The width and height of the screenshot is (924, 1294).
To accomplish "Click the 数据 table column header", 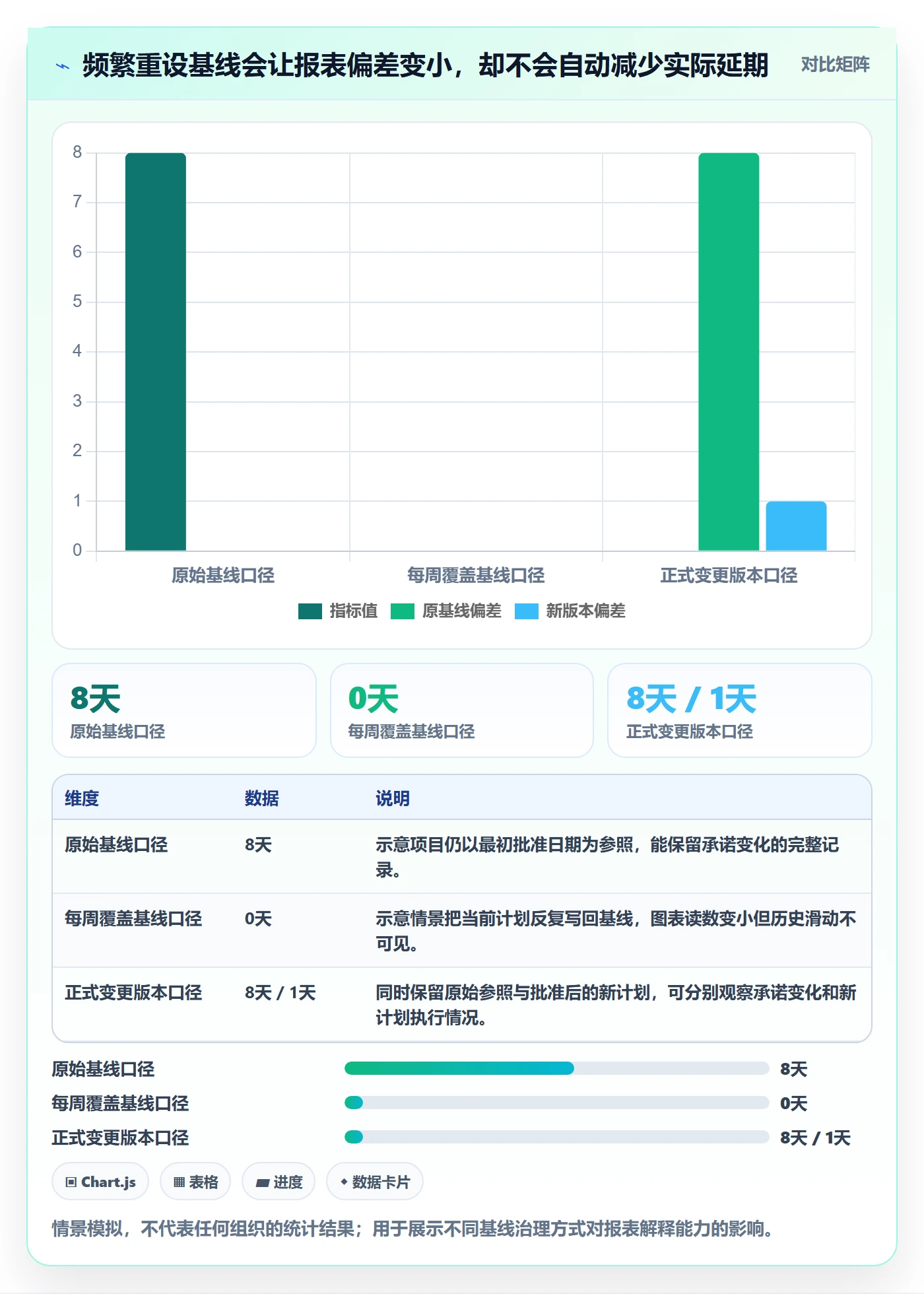I will click(x=262, y=798).
